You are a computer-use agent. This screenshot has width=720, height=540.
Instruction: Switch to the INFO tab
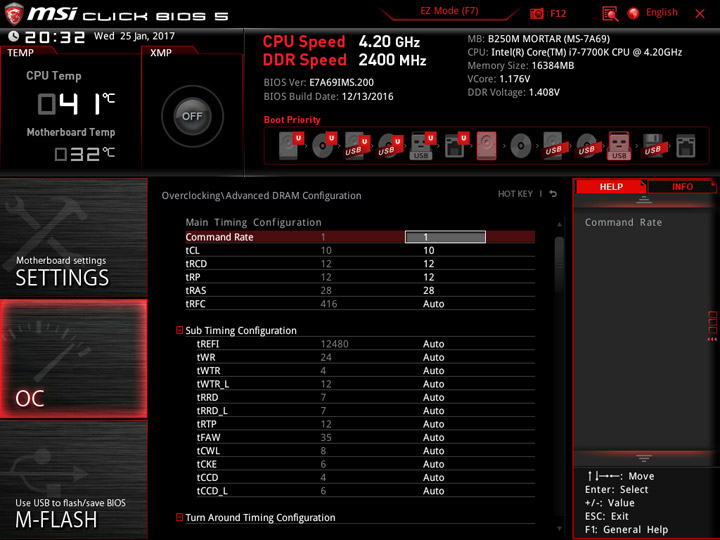(x=682, y=186)
